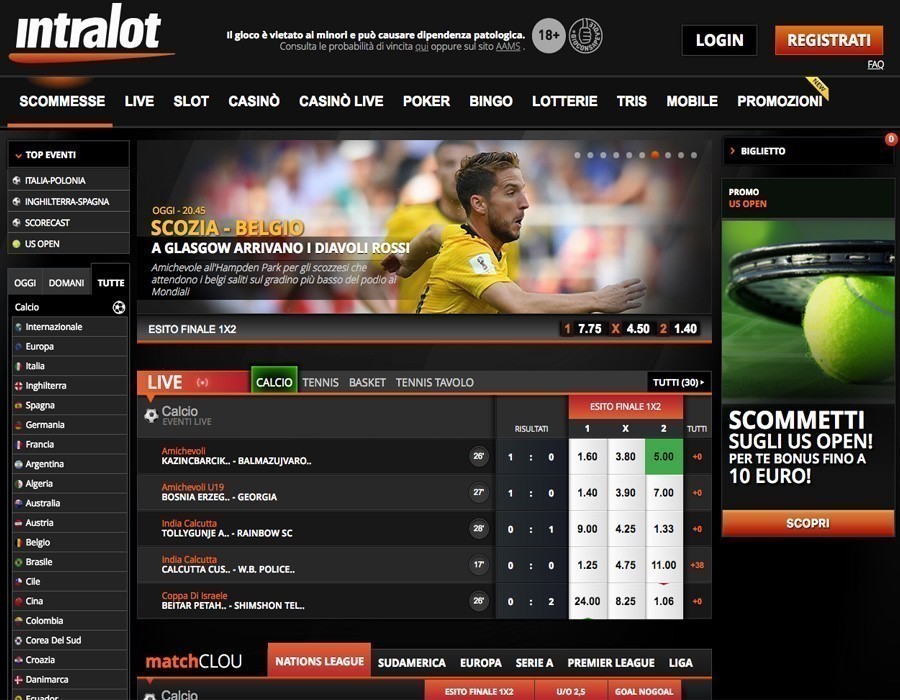Expand the Australia league list
The height and width of the screenshot is (700, 900).
[69, 503]
